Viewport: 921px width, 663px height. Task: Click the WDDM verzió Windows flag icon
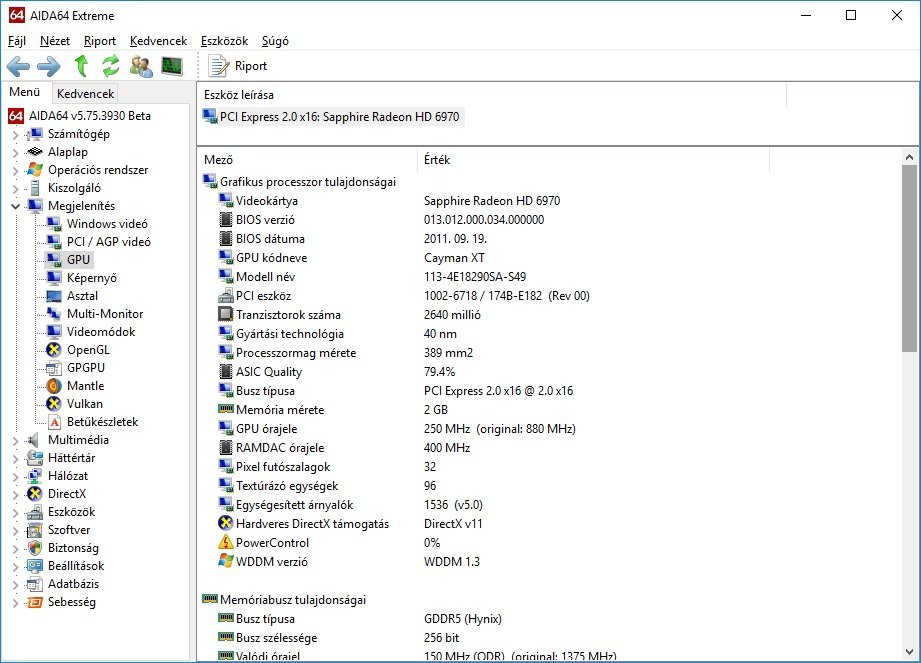(x=226, y=561)
